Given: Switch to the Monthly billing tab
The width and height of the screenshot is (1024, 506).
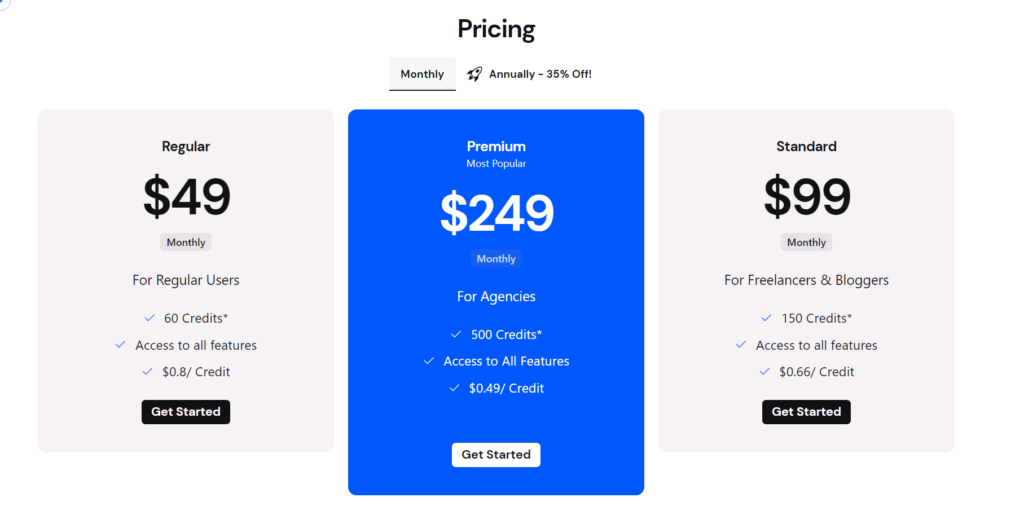Looking at the screenshot, I should pos(423,74).
